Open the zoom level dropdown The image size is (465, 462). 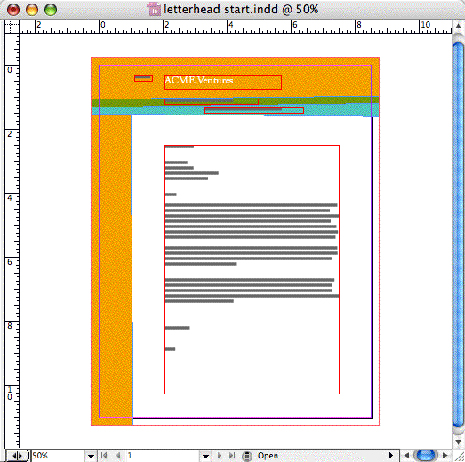pos(91,456)
